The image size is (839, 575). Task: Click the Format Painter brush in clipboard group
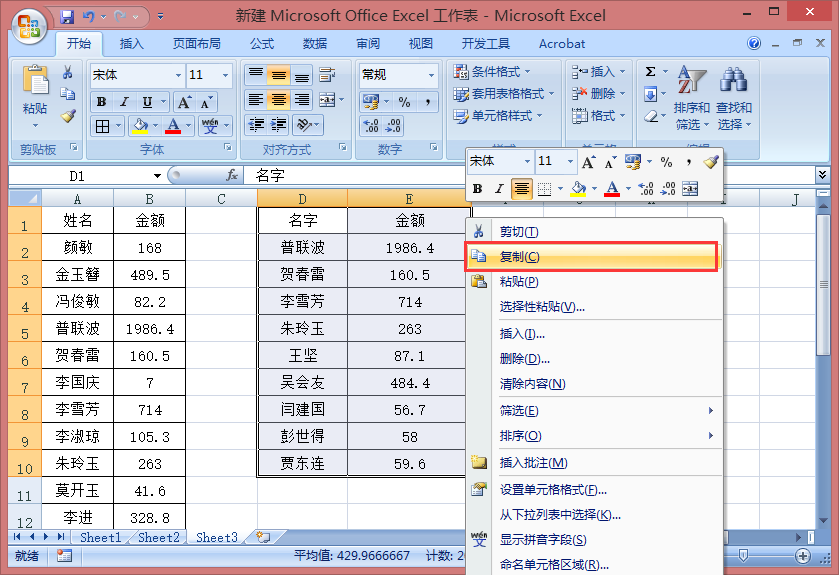(x=68, y=116)
